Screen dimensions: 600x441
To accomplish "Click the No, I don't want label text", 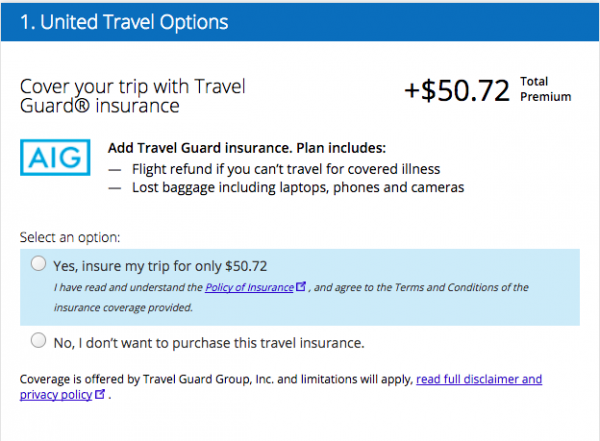I will coord(209,342).
